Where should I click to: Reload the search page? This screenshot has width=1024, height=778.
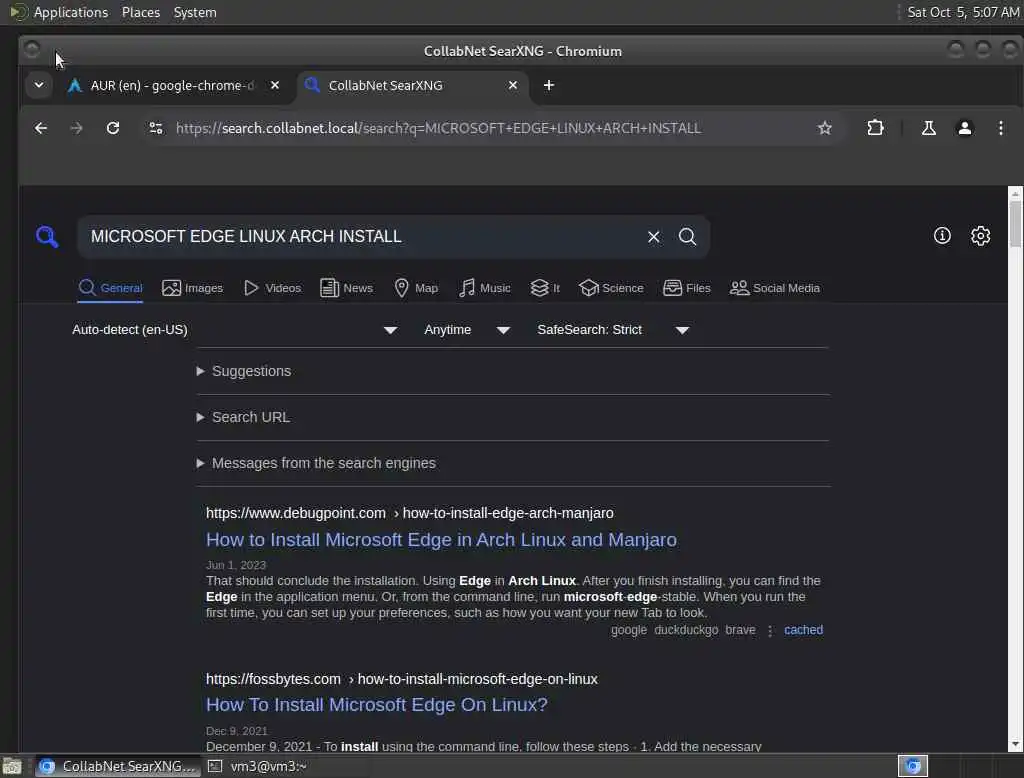pyautogui.click(x=113, y=128)
